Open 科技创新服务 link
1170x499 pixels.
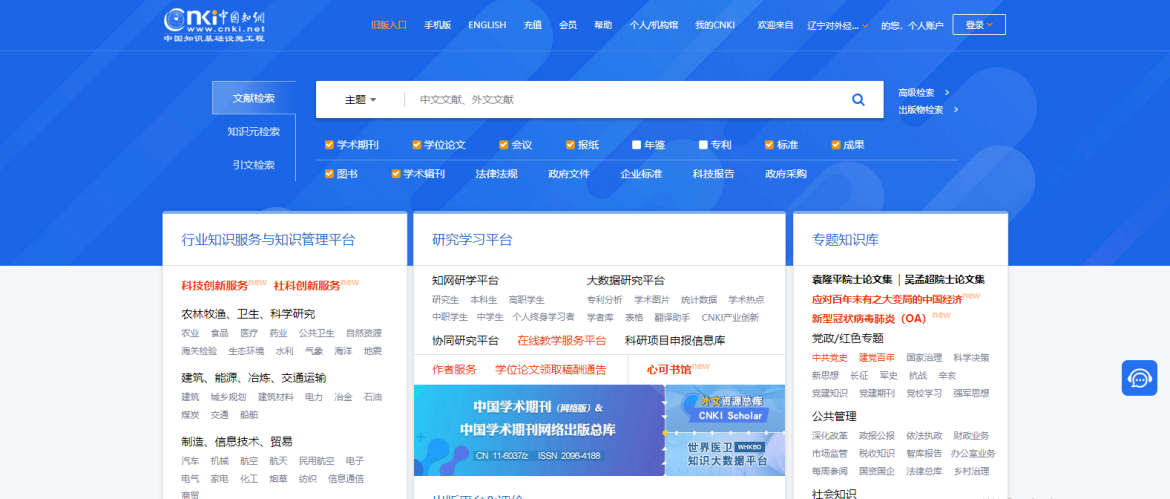click(x=215, y=286)
